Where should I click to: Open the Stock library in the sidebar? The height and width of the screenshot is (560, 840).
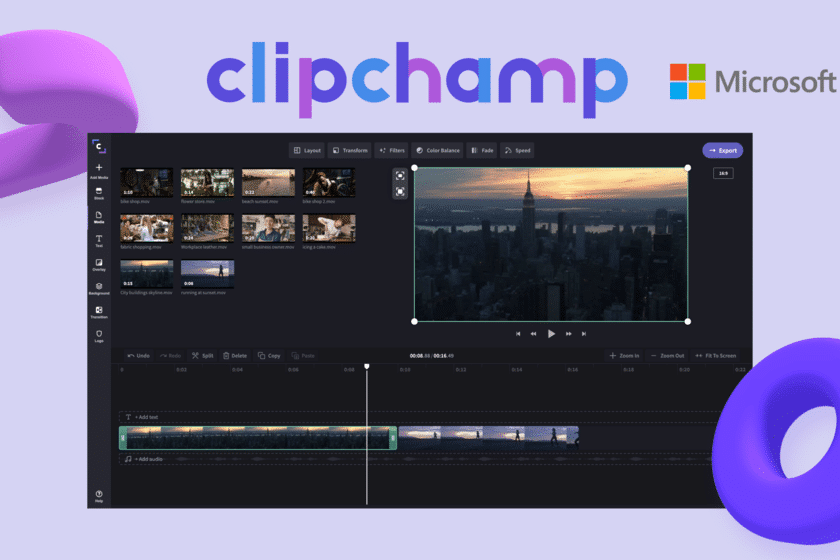click(x=99, y=194)
